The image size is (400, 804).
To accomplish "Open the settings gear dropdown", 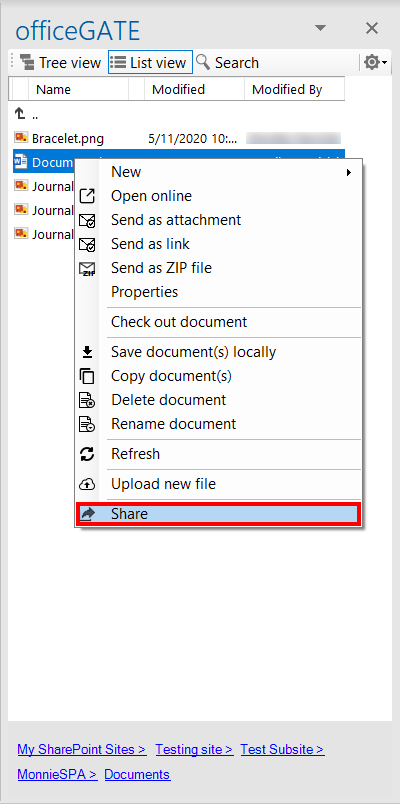I will coord(376,63).
